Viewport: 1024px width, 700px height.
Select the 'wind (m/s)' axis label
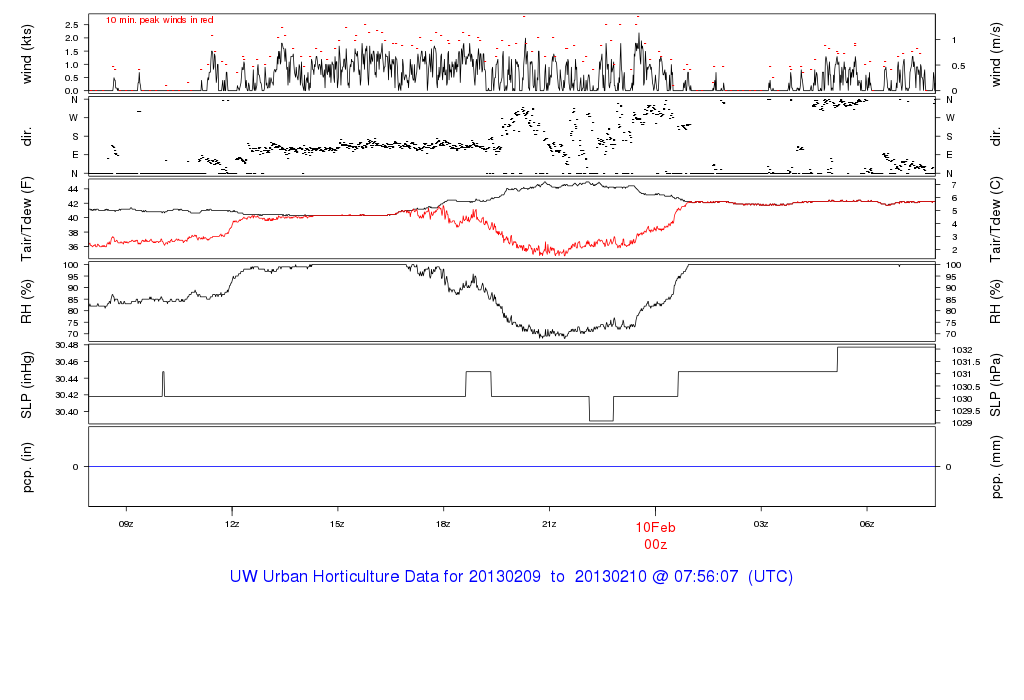[995, 54]
